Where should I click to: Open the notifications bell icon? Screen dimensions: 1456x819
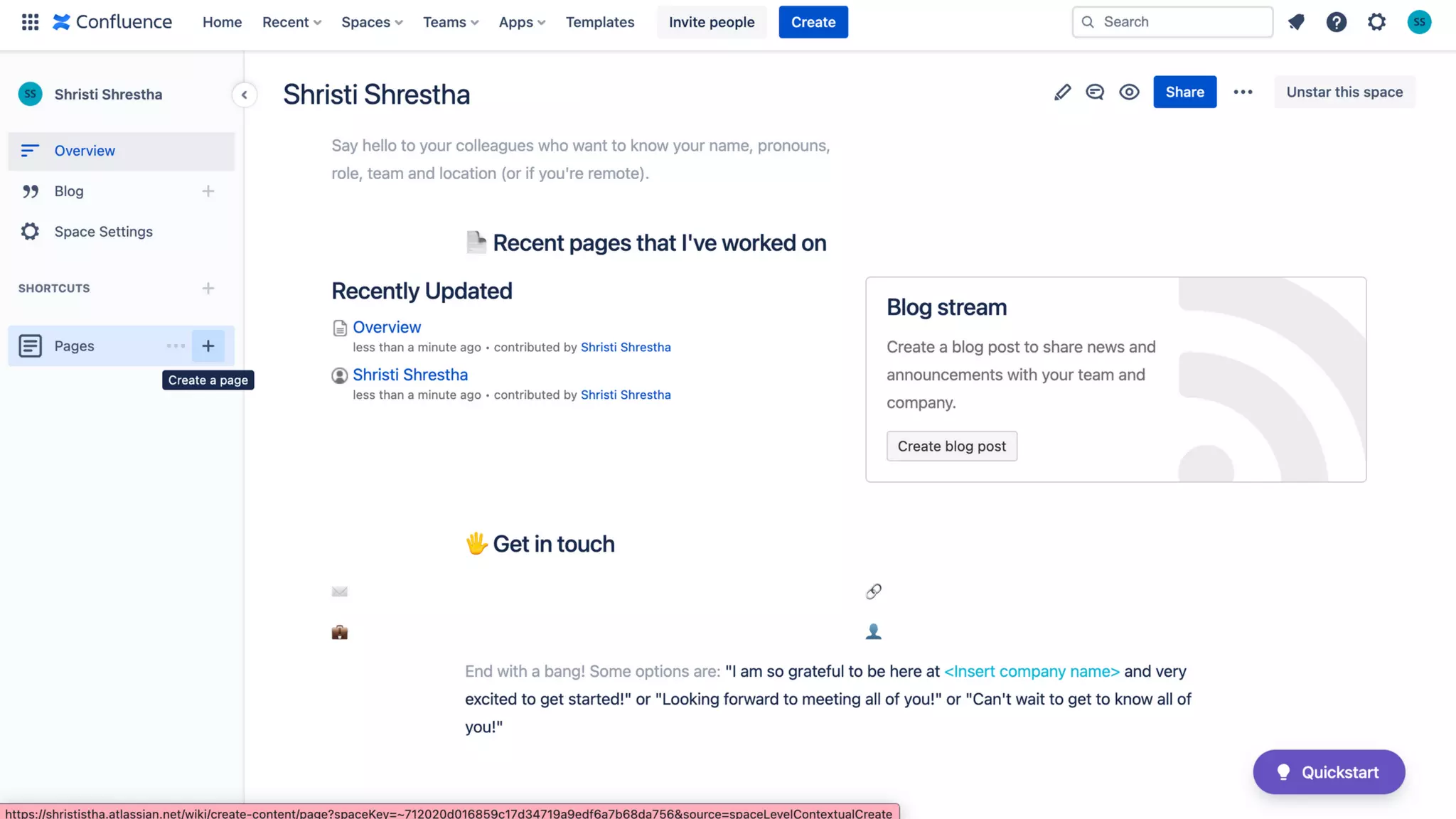pos(1296,22)
